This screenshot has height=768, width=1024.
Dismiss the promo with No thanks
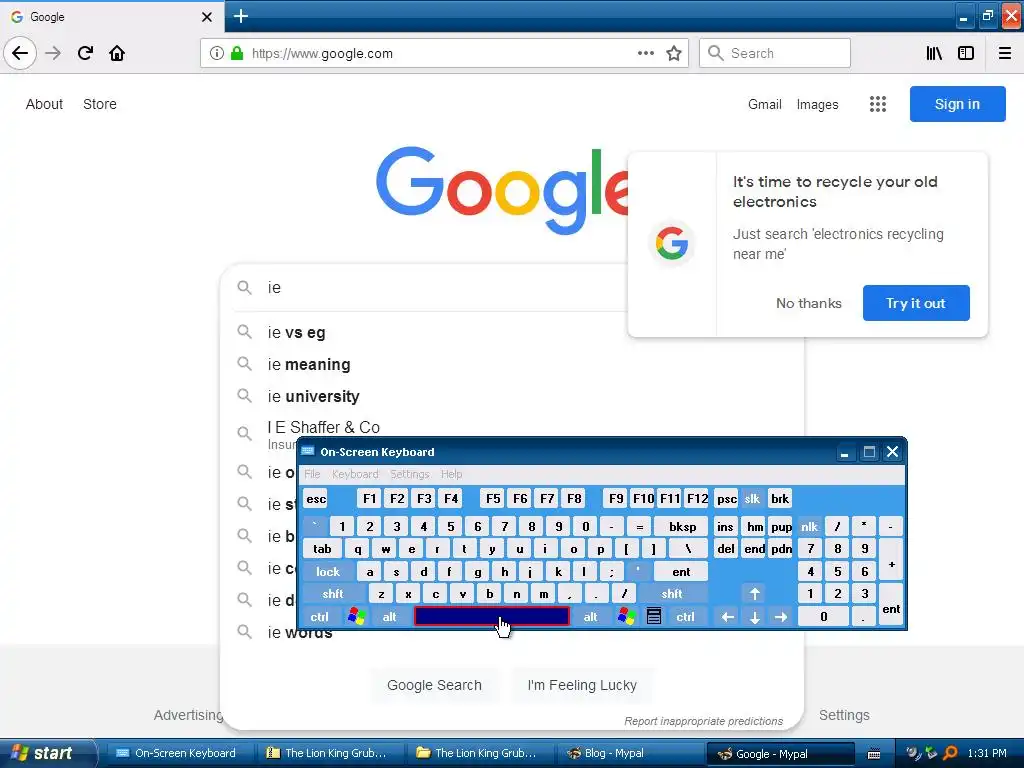tap(808, 303)
